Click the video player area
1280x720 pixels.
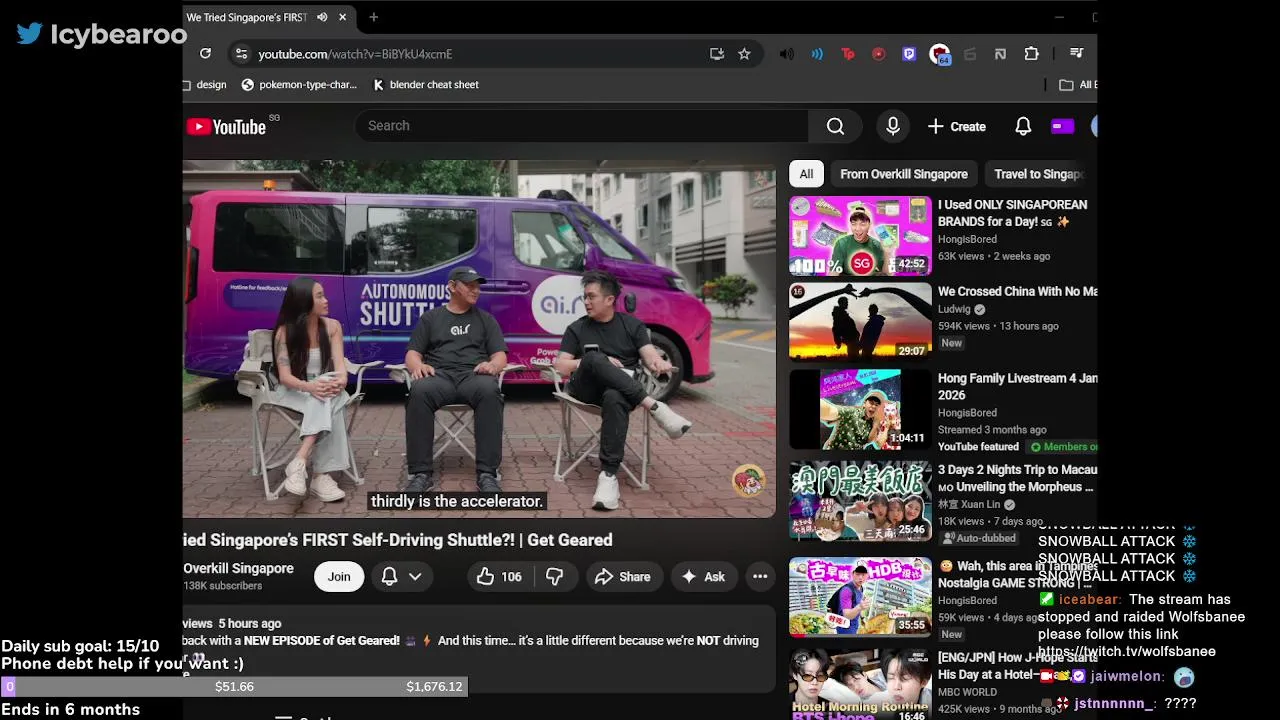[x=479, y=339]
